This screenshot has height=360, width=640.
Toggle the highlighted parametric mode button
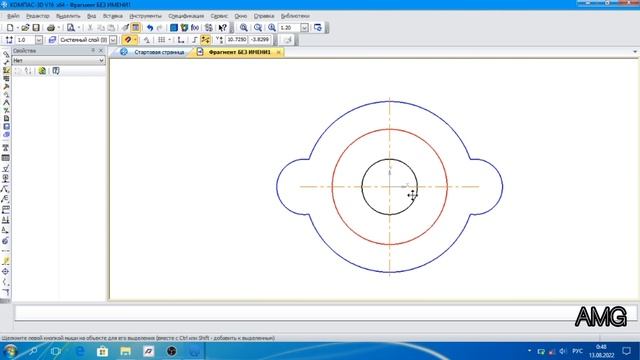point(205,40)
